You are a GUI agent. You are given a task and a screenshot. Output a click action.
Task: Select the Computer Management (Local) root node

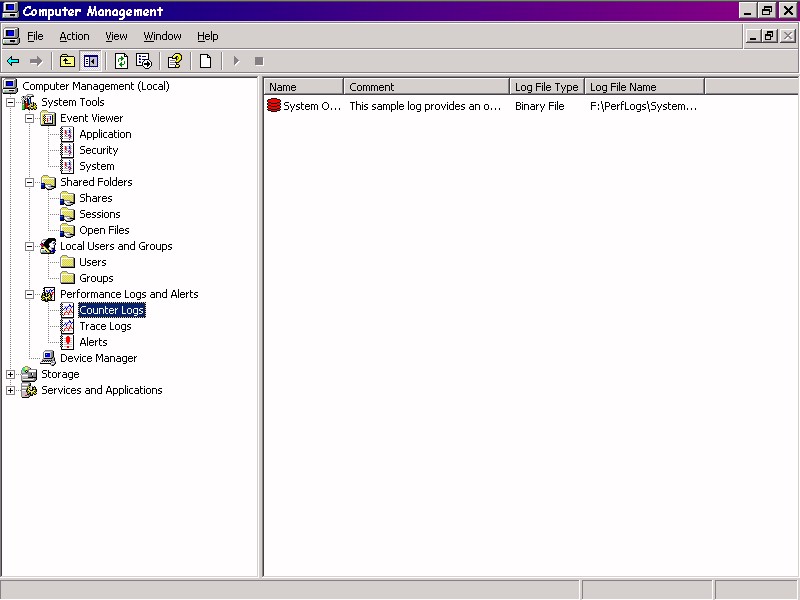[96, 86]
